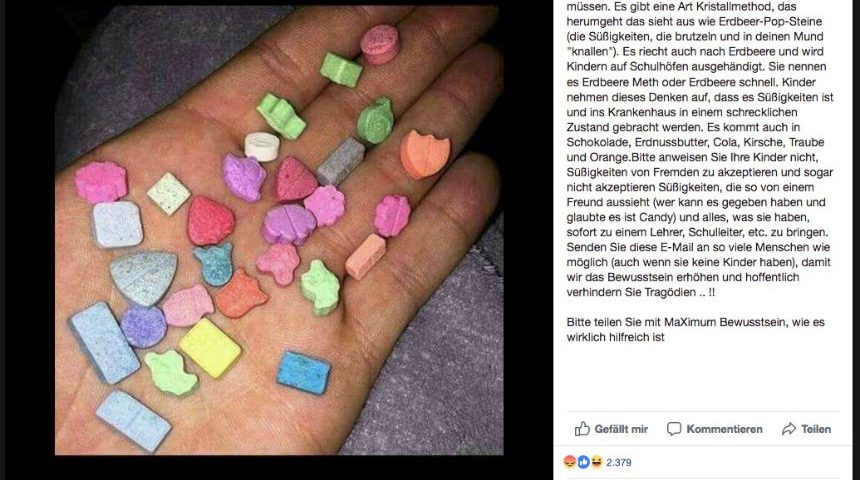The image size is (860, 480).
Task: Click the Gefällt mir button label
Action: (x=621, y=429)
